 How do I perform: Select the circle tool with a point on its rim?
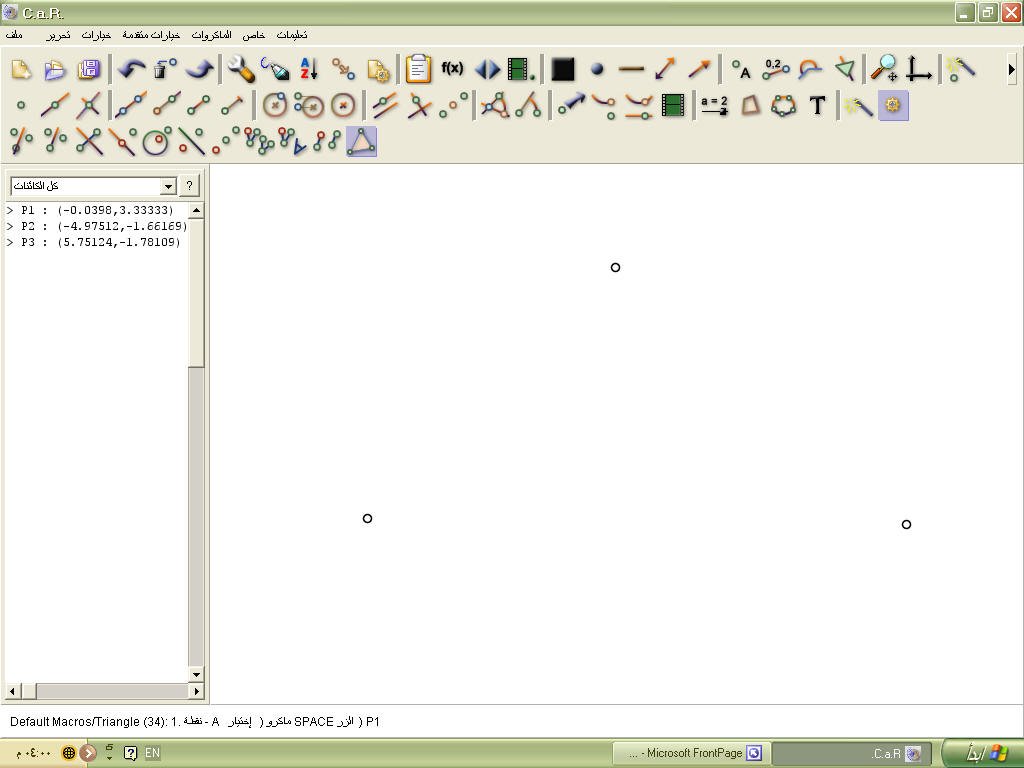point(275,105)
